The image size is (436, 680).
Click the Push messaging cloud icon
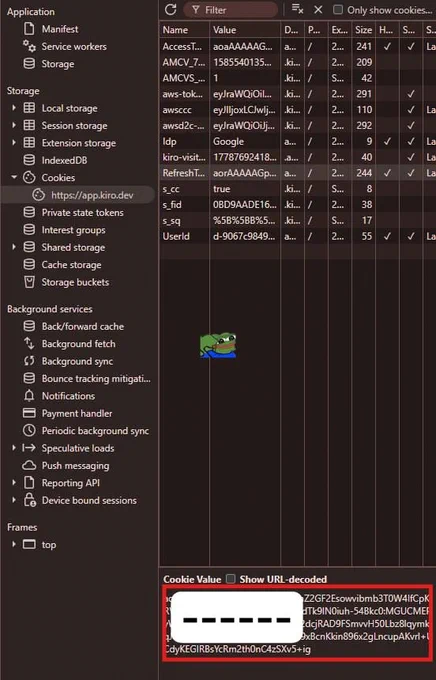(29, 465)
